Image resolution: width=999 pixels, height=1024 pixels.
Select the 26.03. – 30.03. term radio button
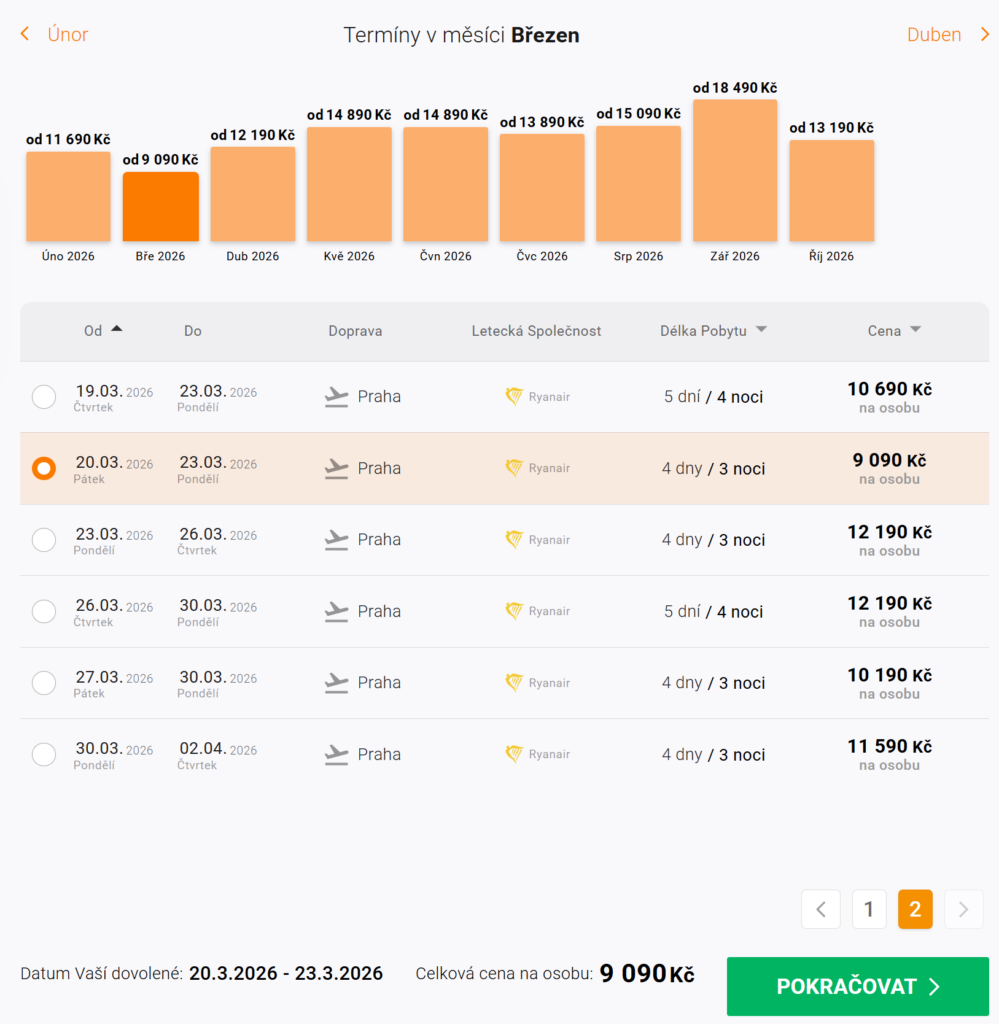[x=44, y=611]
